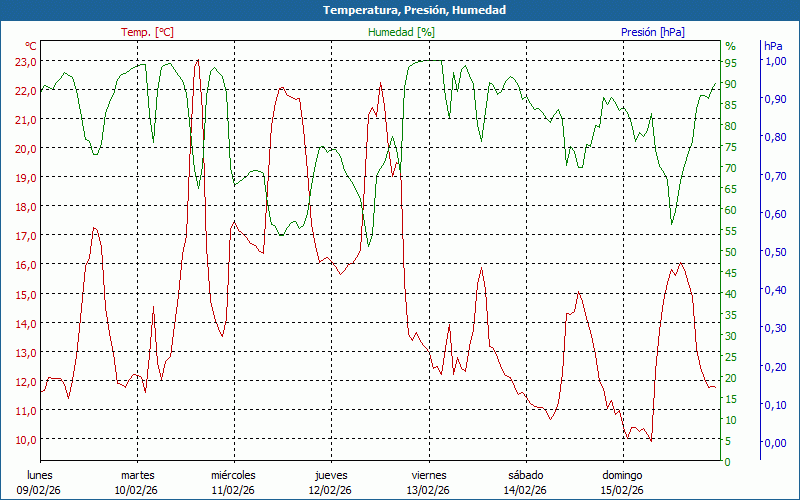This screenshot has height=500, width=800.
Task: Select the red Temp. [°C] legend label
Action: [147, 32]
